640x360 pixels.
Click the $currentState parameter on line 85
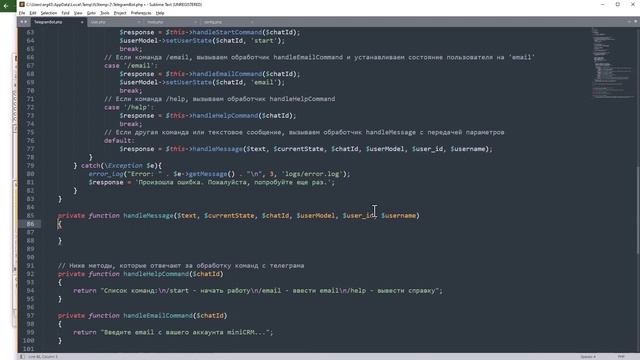[229, 216]
